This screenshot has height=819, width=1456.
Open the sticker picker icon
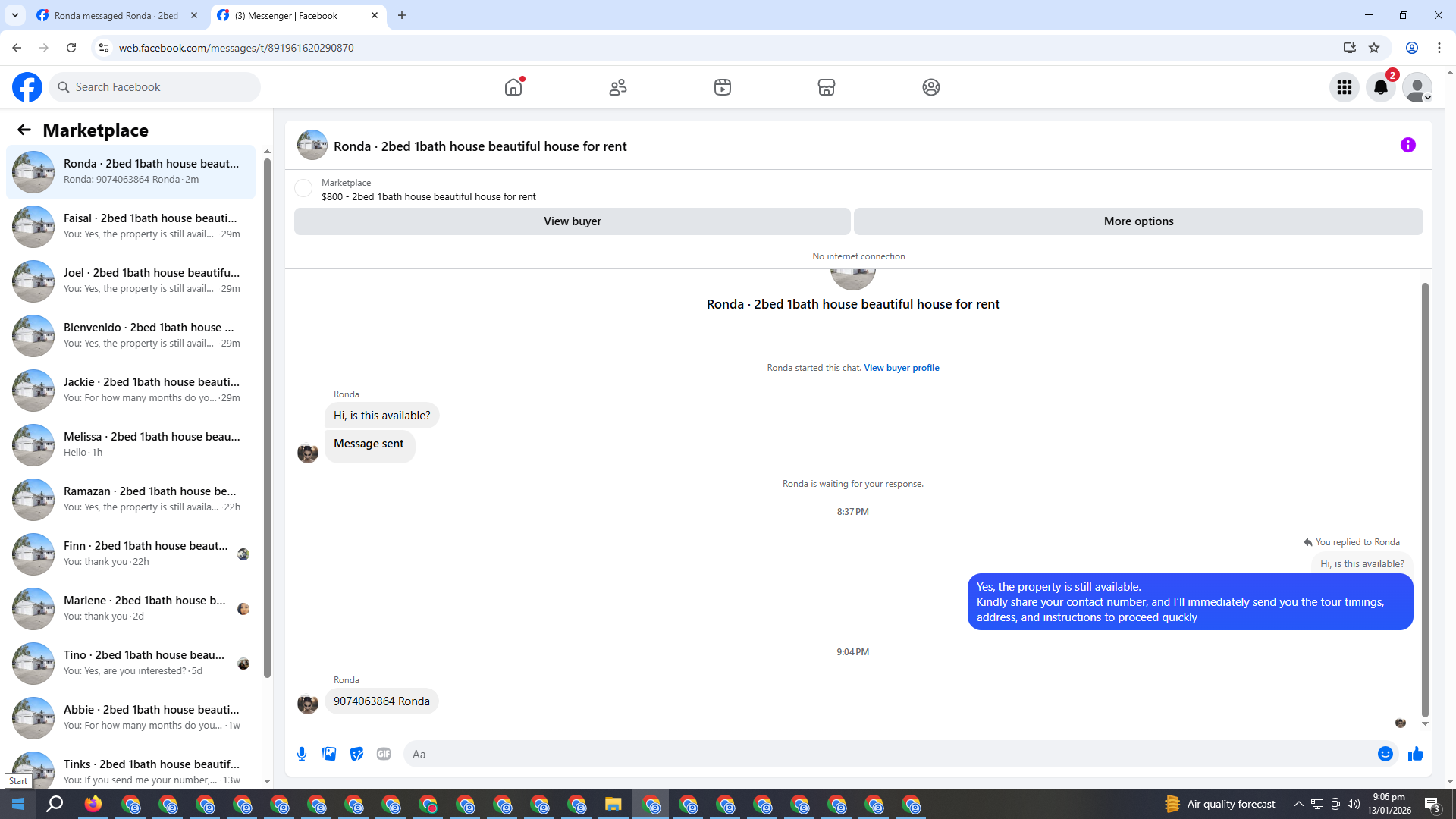click(356, 754)
